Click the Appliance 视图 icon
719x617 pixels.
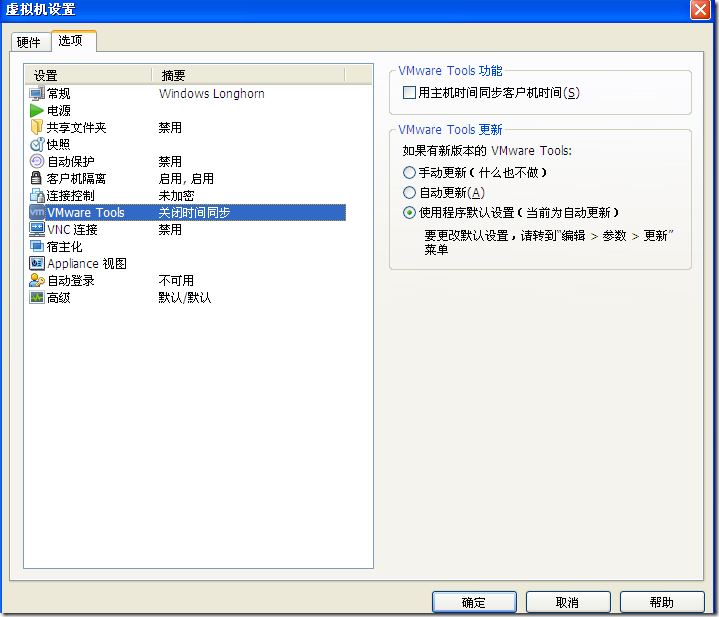pyautogui.click(x=37, y=264)
